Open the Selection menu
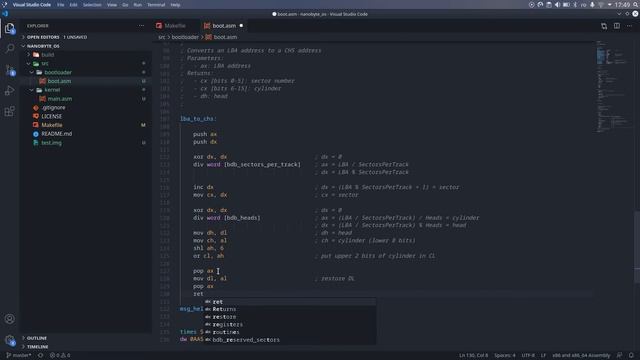Viewport: 640px width, 360px height. (x=92, y=5)
